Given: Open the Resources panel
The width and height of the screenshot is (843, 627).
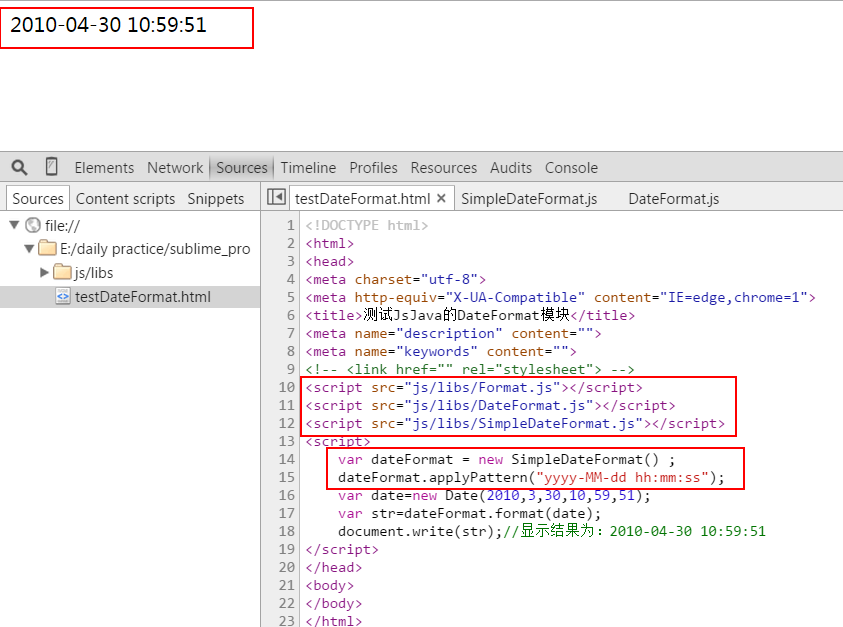Looking at the screenshot, I should pyautogui.click(x=444, y=168).
